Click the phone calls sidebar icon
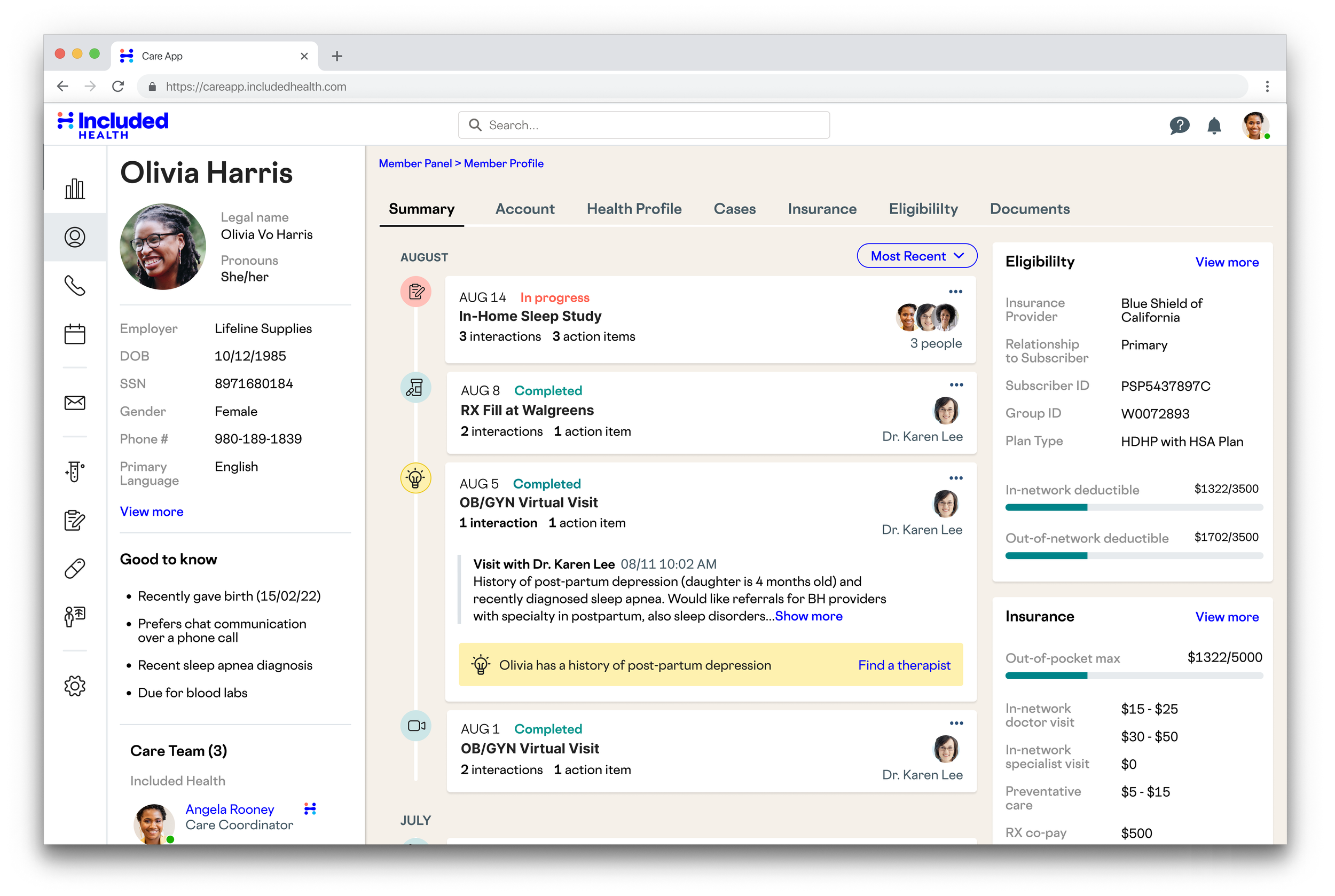1335x896 pixels. point(75,285)
